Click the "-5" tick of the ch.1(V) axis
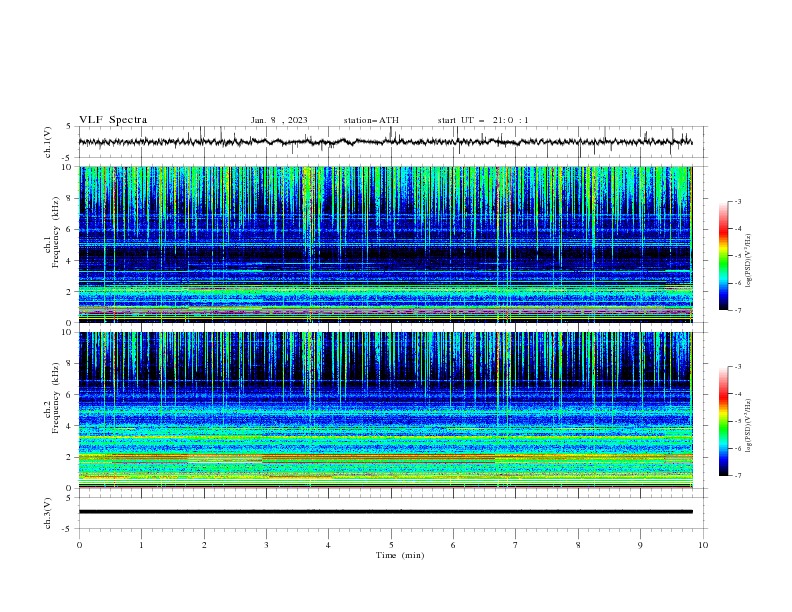Viewport: 792px width, 612px height. point(68,158)
